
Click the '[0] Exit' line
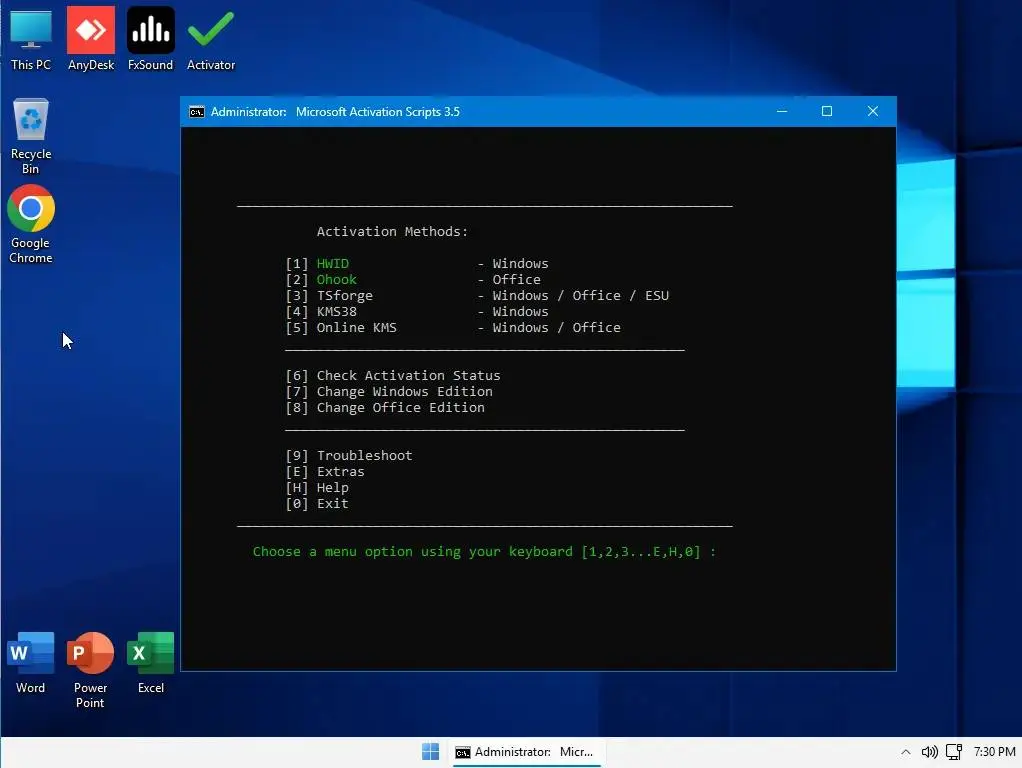(x=317, y=503)
